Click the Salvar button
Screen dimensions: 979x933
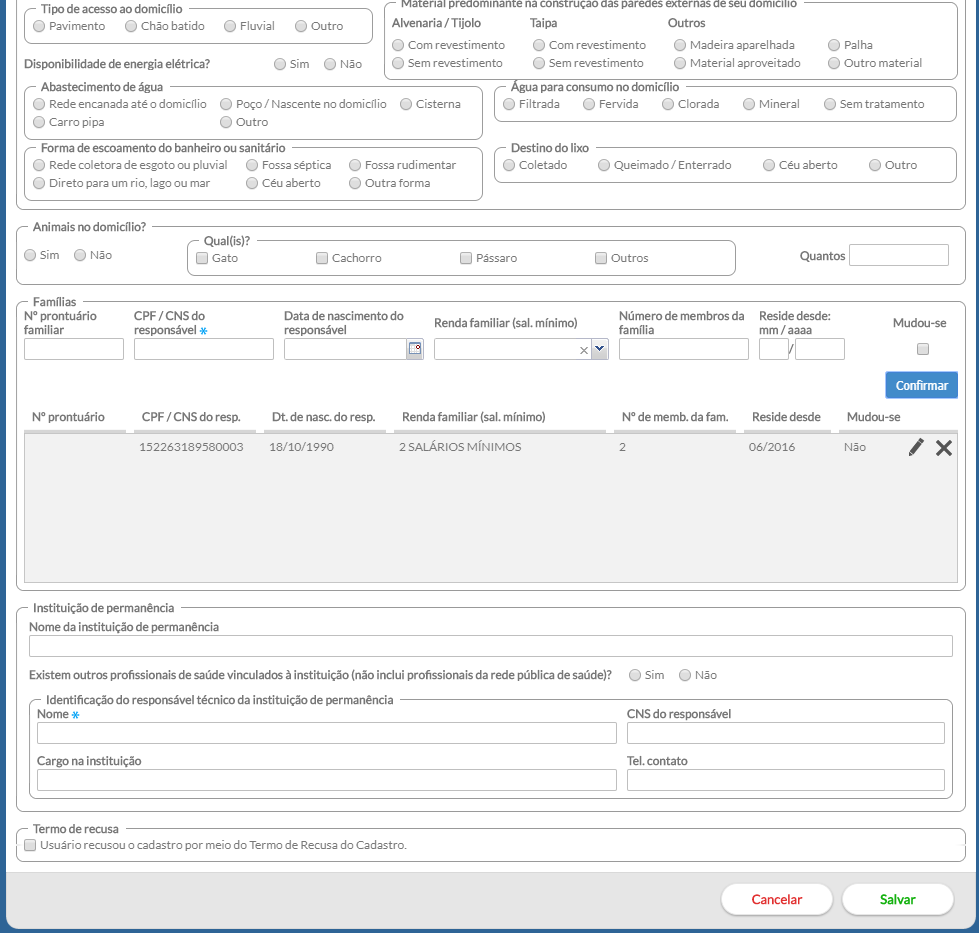(x=898, y=900)
